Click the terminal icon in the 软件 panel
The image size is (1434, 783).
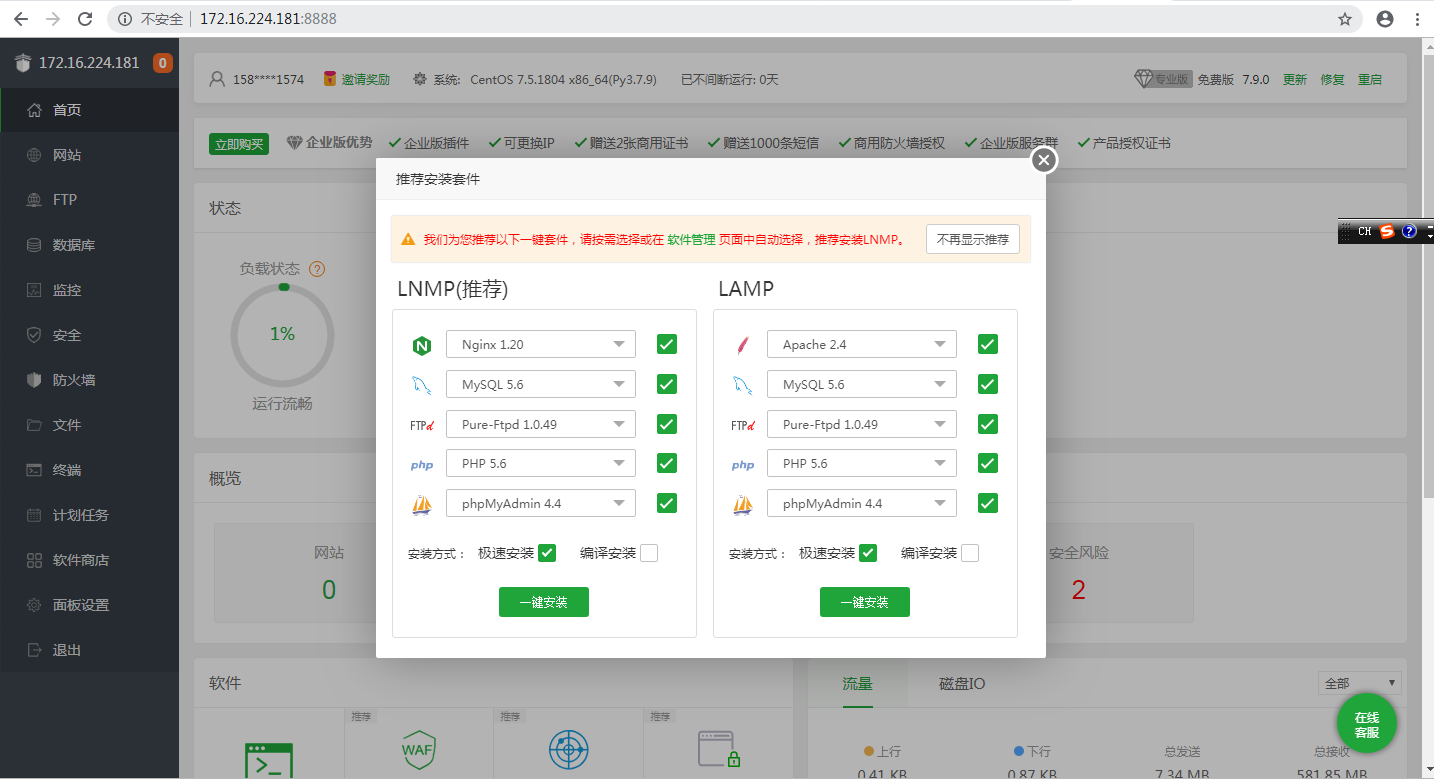click(269, 760)
